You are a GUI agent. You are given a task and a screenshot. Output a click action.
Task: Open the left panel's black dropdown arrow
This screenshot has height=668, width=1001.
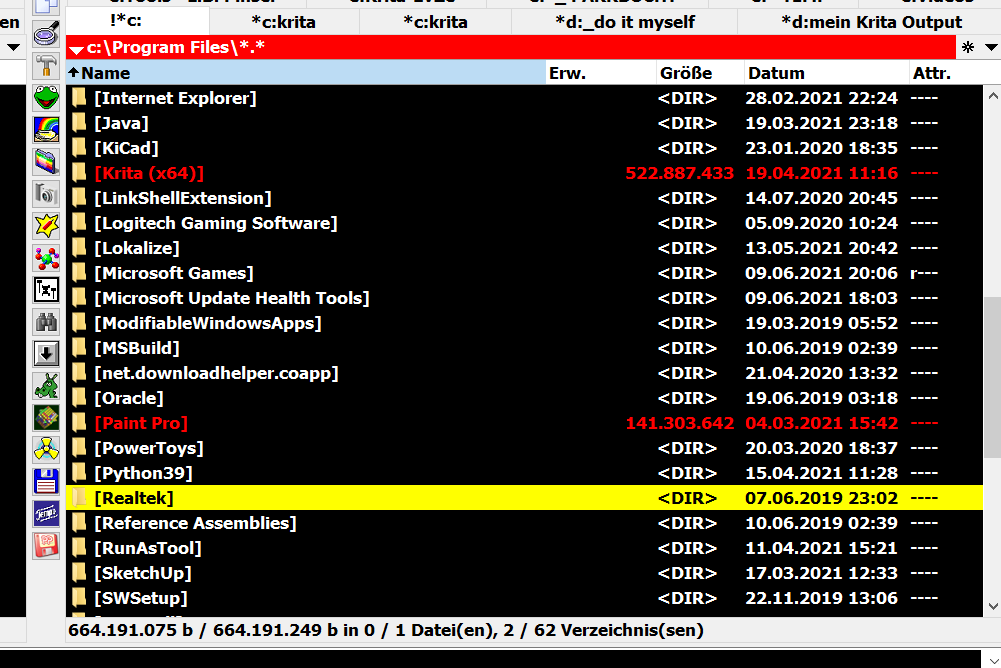pos(13,47)
